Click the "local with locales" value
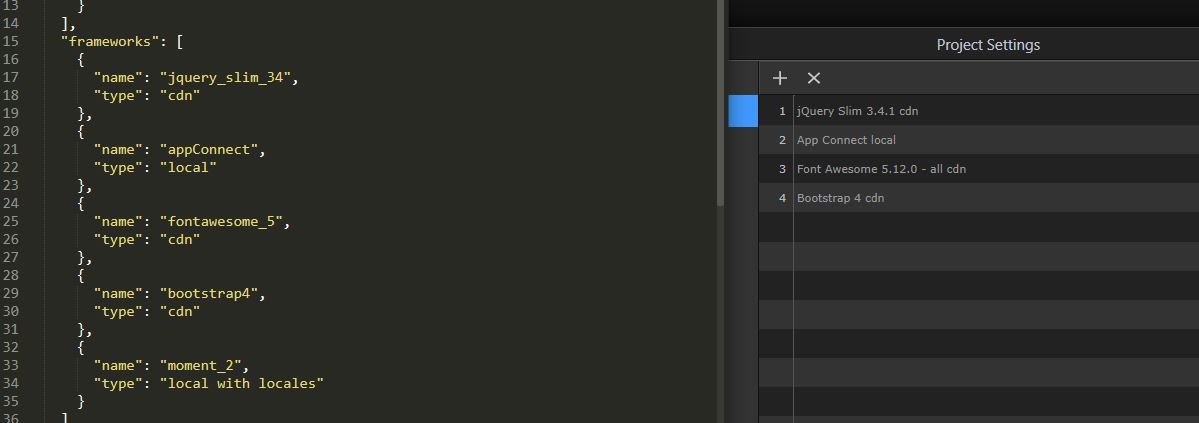 pyautogui.click(x=241, y=383)
